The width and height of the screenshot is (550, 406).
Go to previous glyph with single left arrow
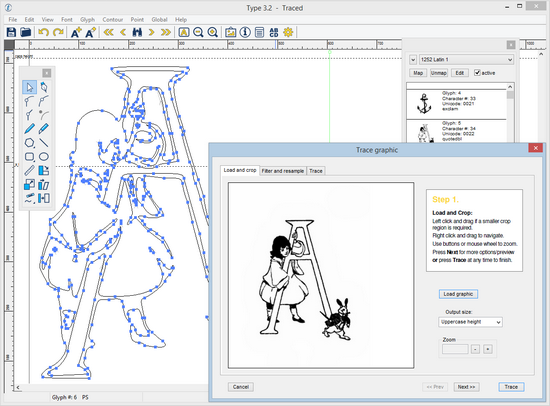coord(123,32)
